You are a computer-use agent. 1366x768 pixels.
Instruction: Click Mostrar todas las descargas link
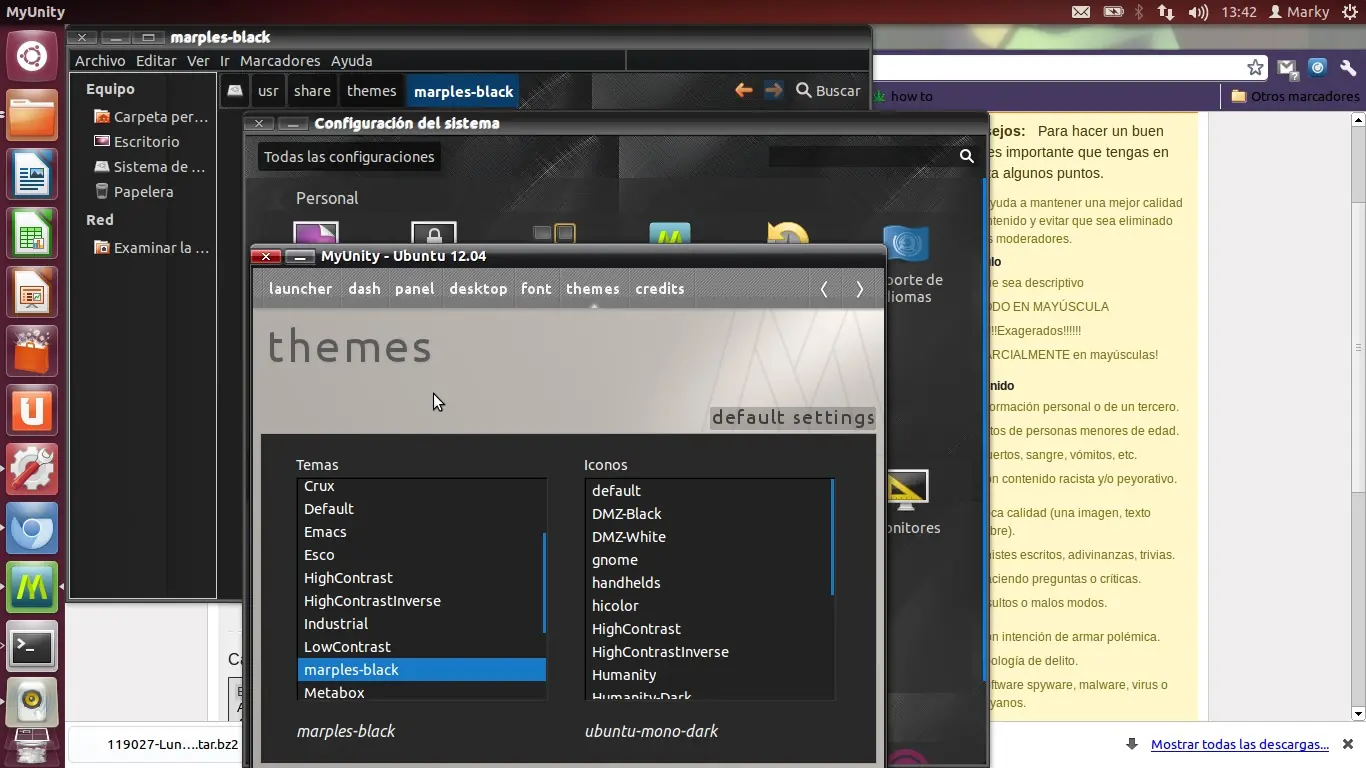(1240, 744)
